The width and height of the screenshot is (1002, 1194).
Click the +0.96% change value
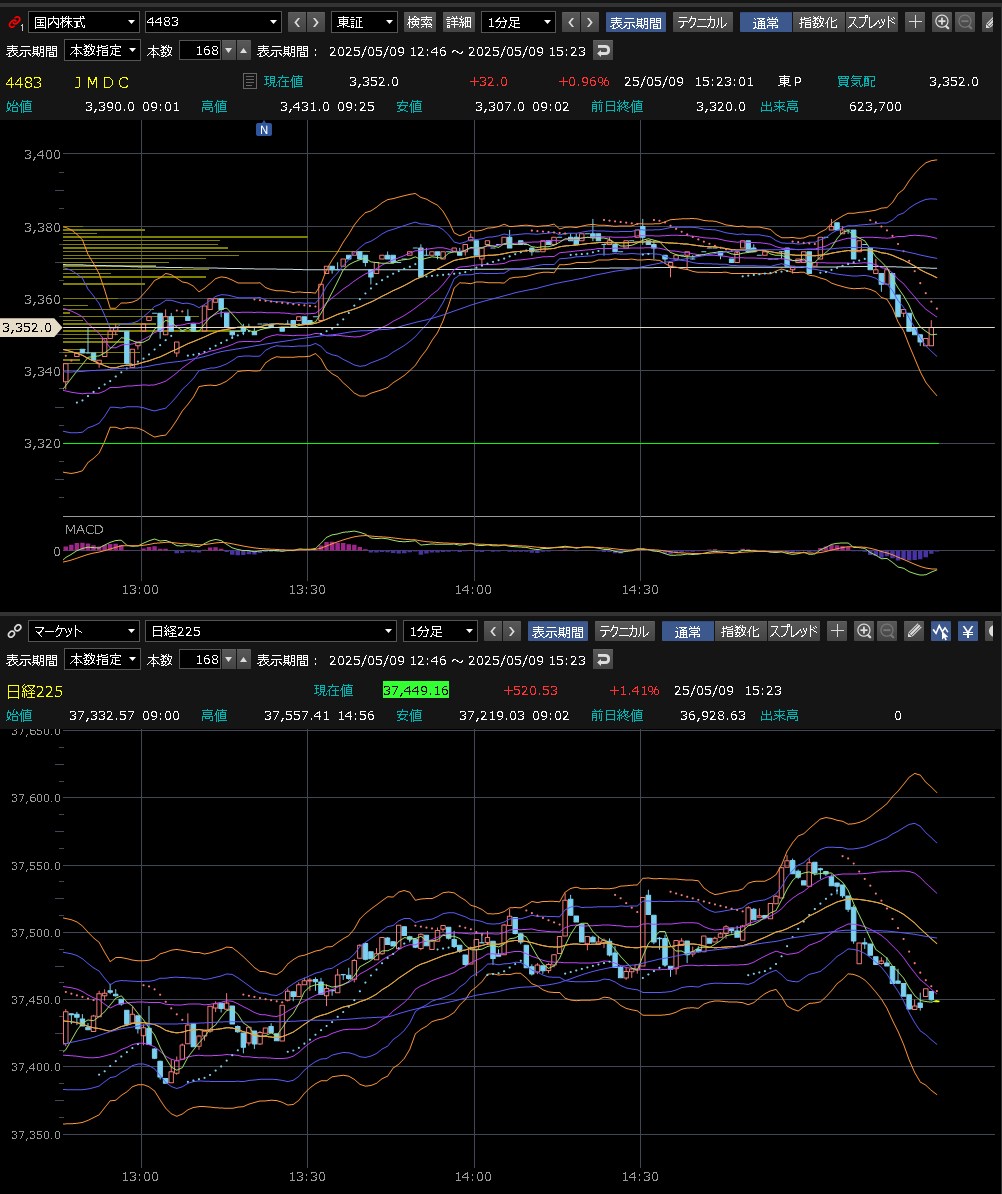pyautogui.click(x=584, y=81)
